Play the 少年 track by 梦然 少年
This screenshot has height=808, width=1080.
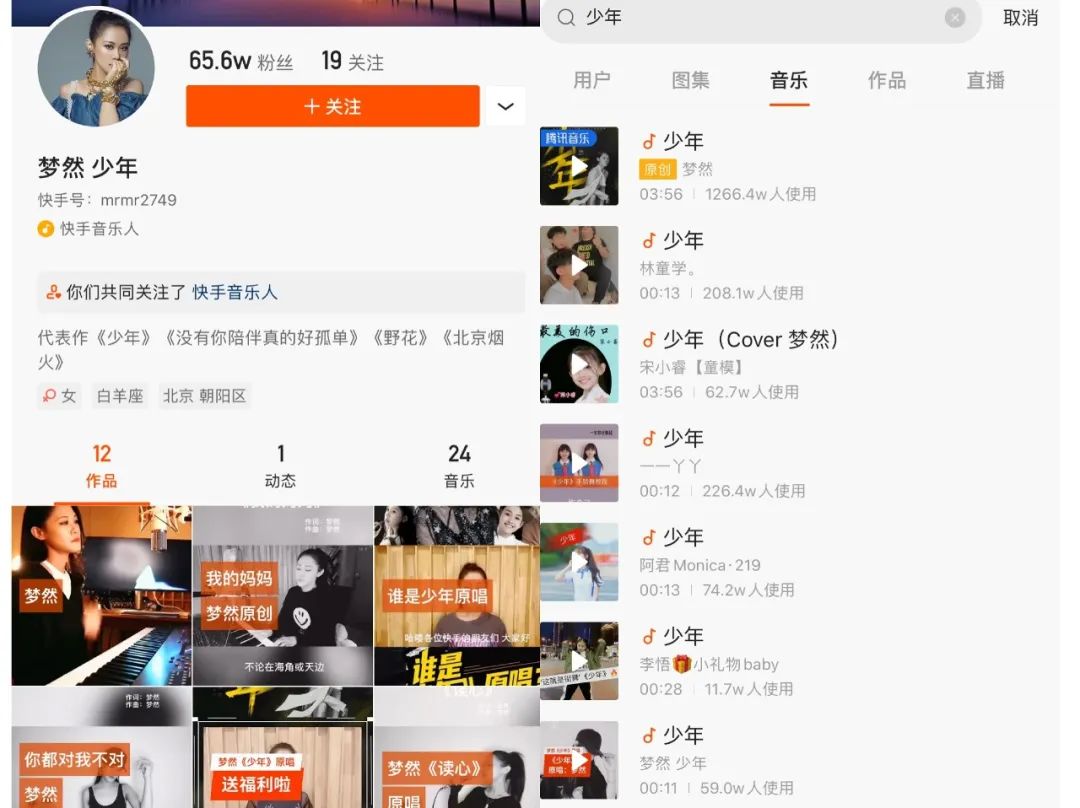pos(579,760)
